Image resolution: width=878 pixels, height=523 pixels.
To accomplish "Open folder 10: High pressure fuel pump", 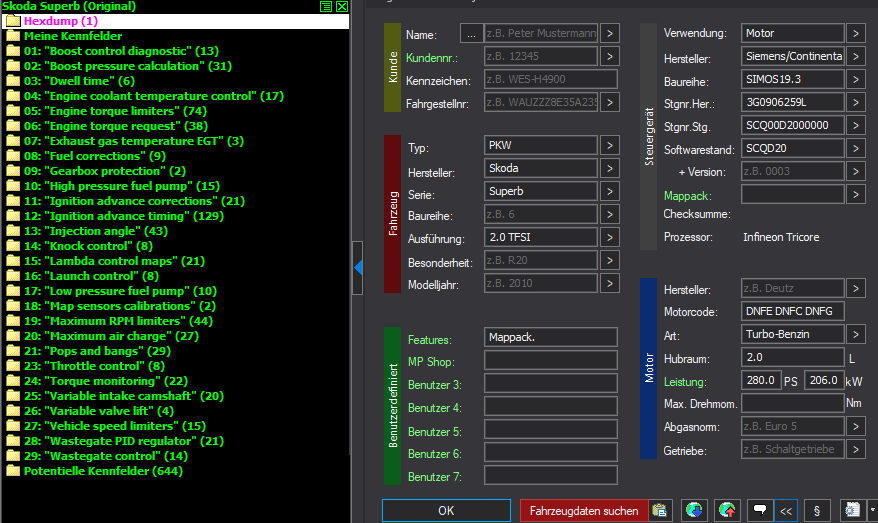I will point(122,186).
